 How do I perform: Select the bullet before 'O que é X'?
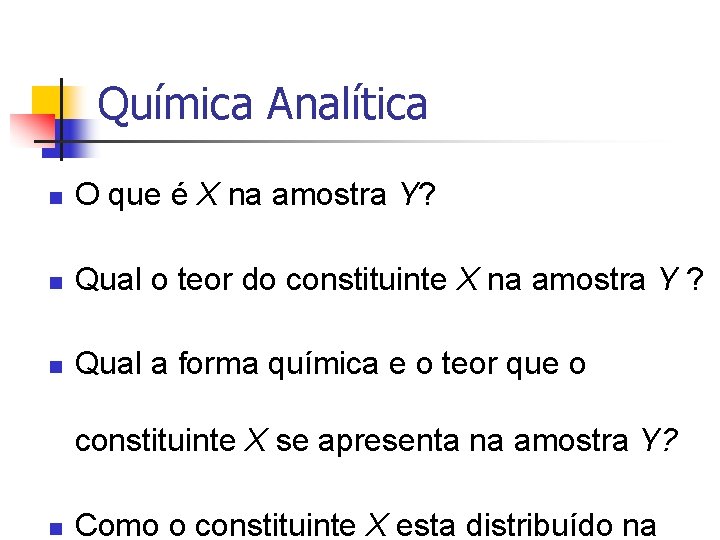56,197
